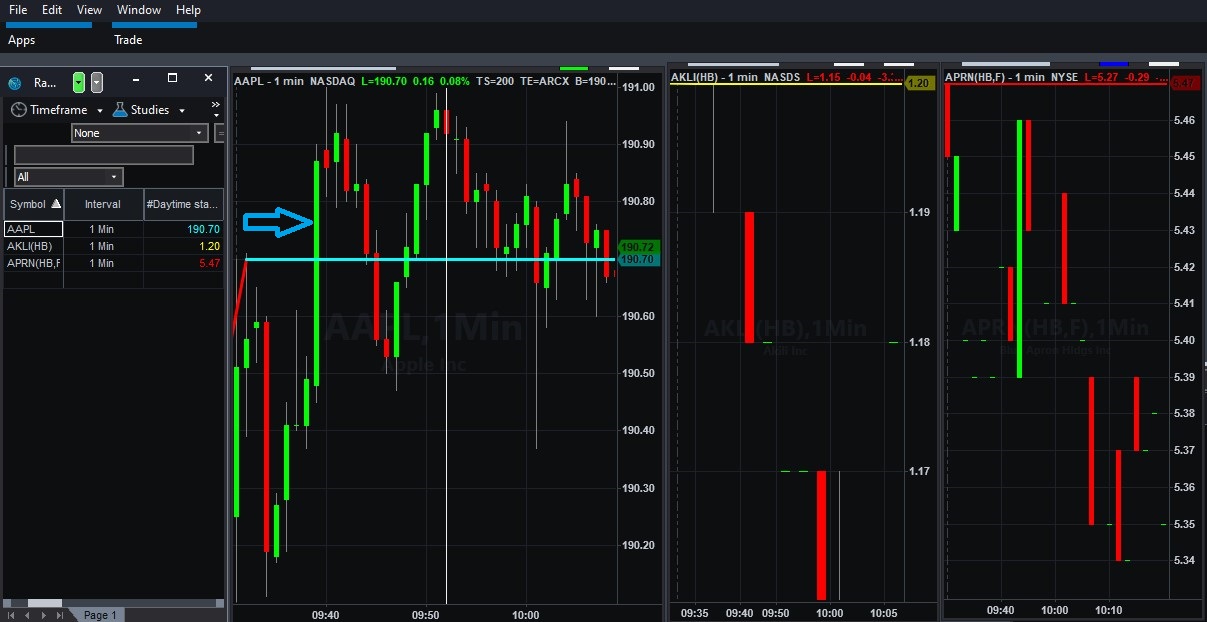Viewport: 1207px width, 622px height.
Task: Open the Help menu
Action: [188, 10]
